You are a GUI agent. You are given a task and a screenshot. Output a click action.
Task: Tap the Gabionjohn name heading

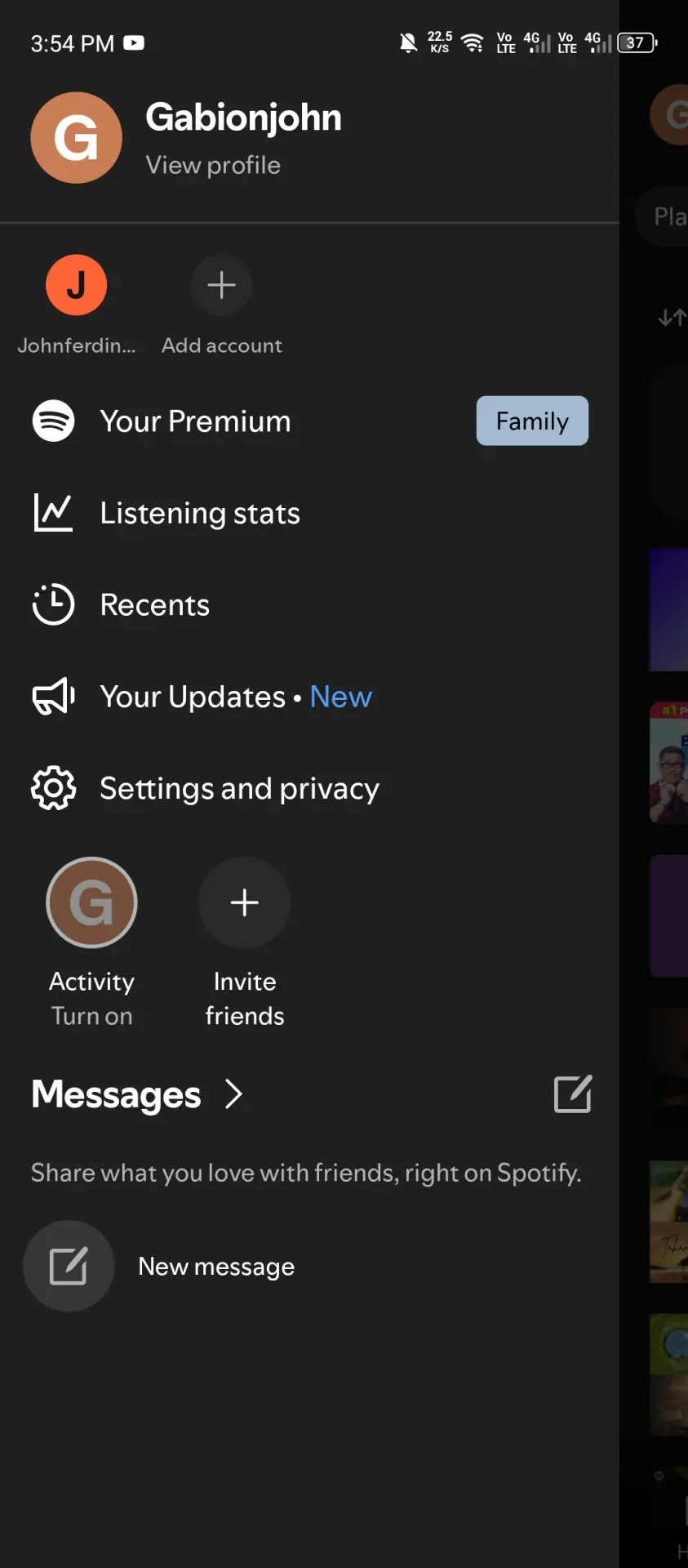[243, 118]
